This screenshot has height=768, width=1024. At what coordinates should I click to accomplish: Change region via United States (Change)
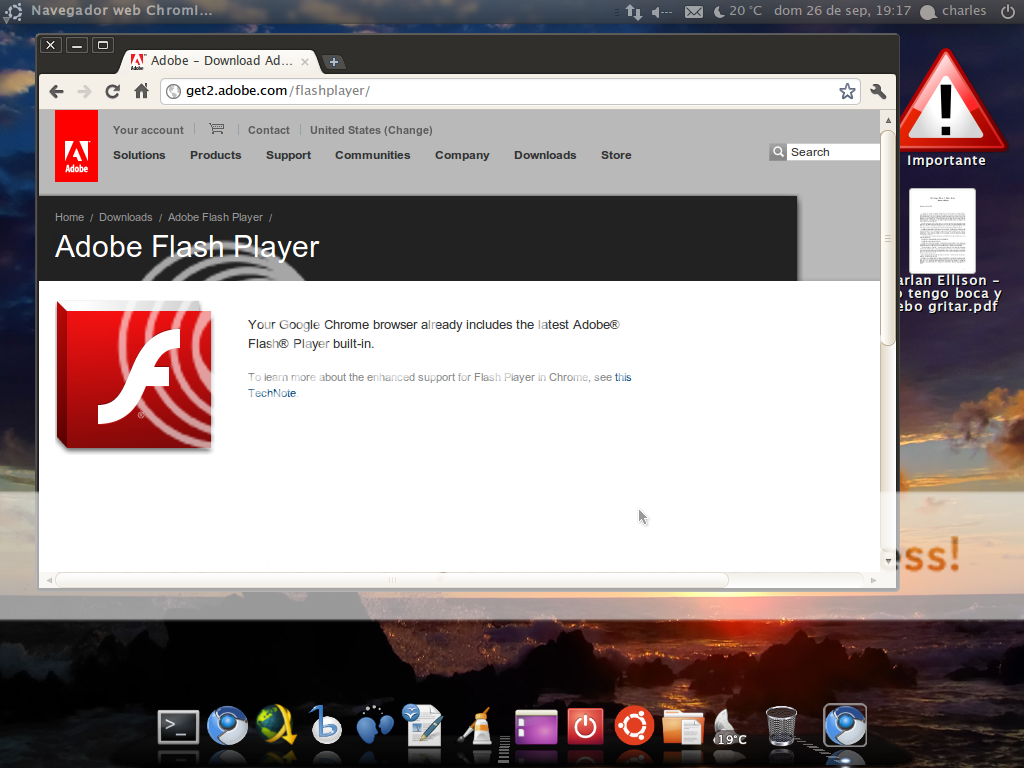(371, 130)
